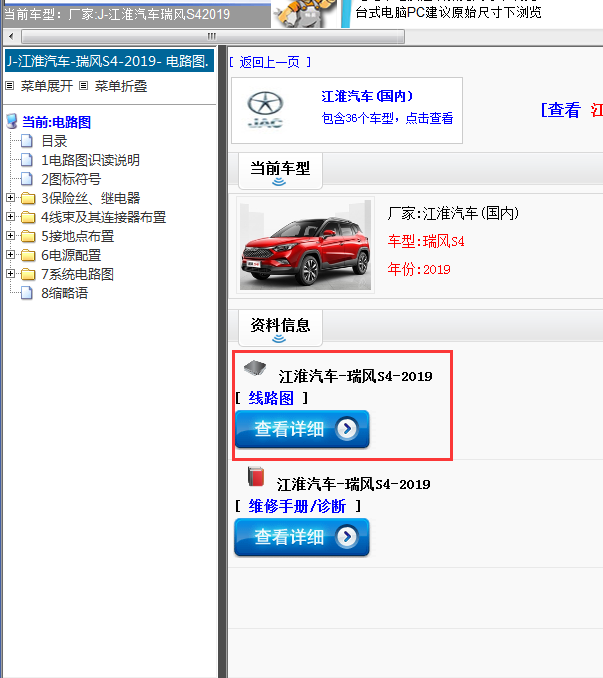Screen dimensions: 603x678
Task: Select the 6电源配置 label
Action: tap(71, 255)
